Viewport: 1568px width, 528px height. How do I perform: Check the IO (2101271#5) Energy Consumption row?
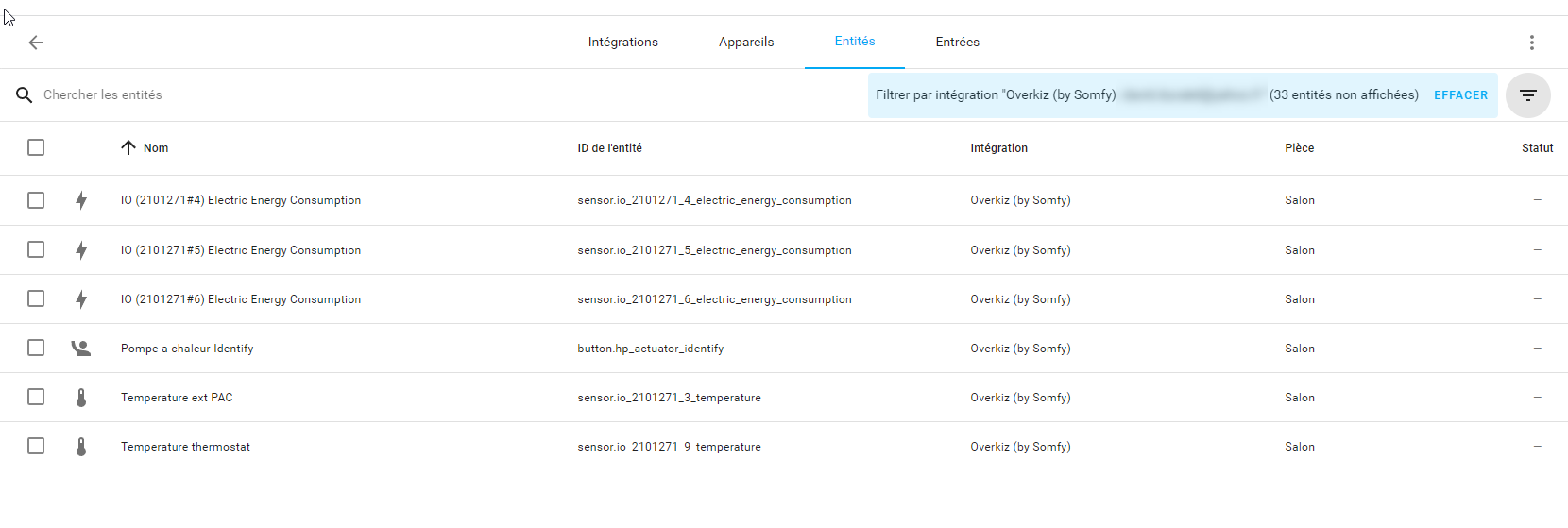[x=36, y=249]
